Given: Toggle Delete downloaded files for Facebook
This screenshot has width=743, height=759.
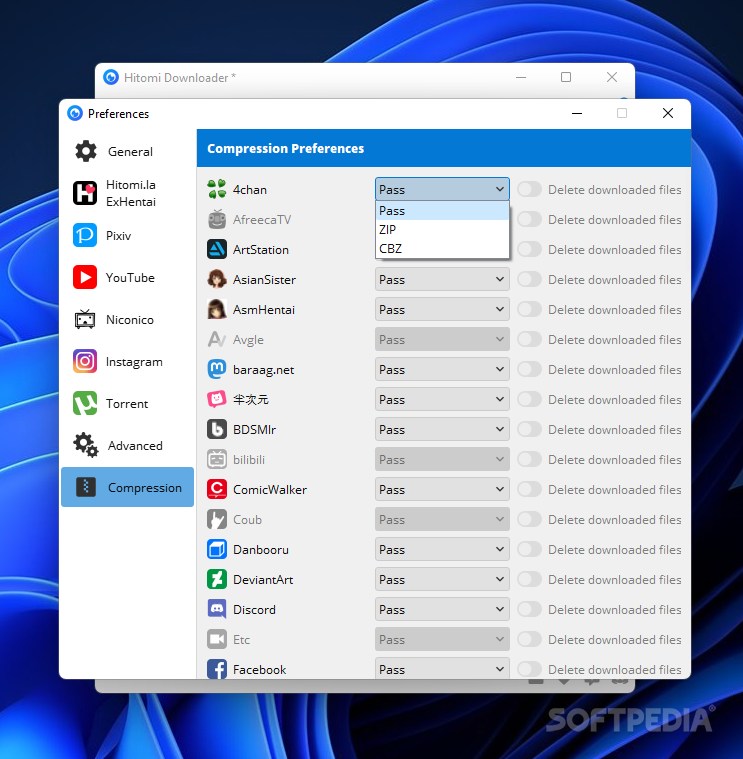Looking at the screenshot, I should tap(529, 669).
